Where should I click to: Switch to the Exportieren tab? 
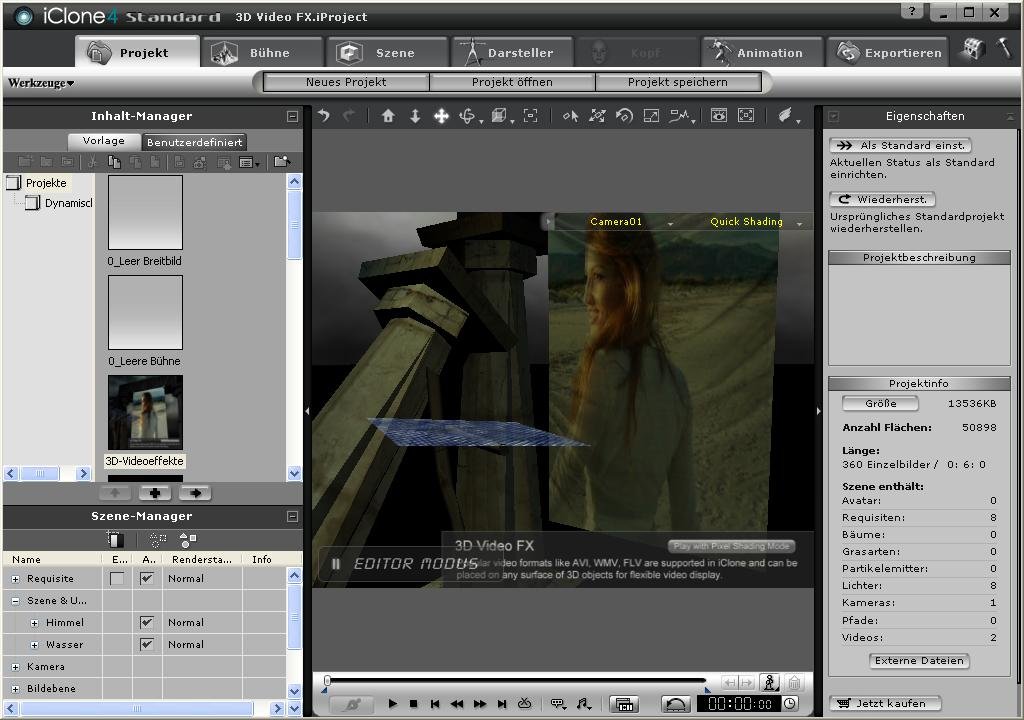tap(889, 52)
